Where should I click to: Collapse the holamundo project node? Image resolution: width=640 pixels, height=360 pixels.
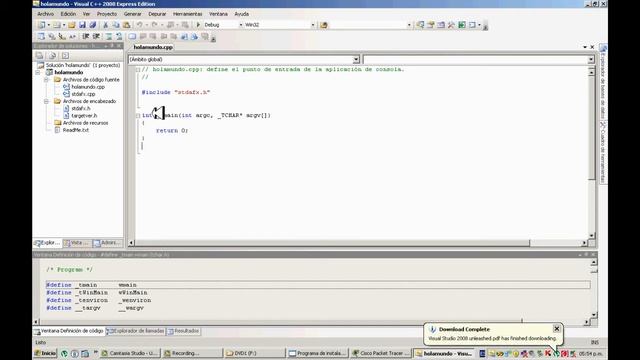(38, 72)
